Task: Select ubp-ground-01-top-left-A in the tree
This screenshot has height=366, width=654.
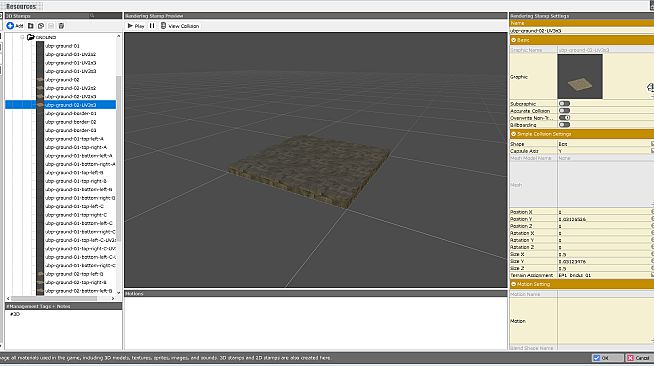Action: [x=74, y=139]
